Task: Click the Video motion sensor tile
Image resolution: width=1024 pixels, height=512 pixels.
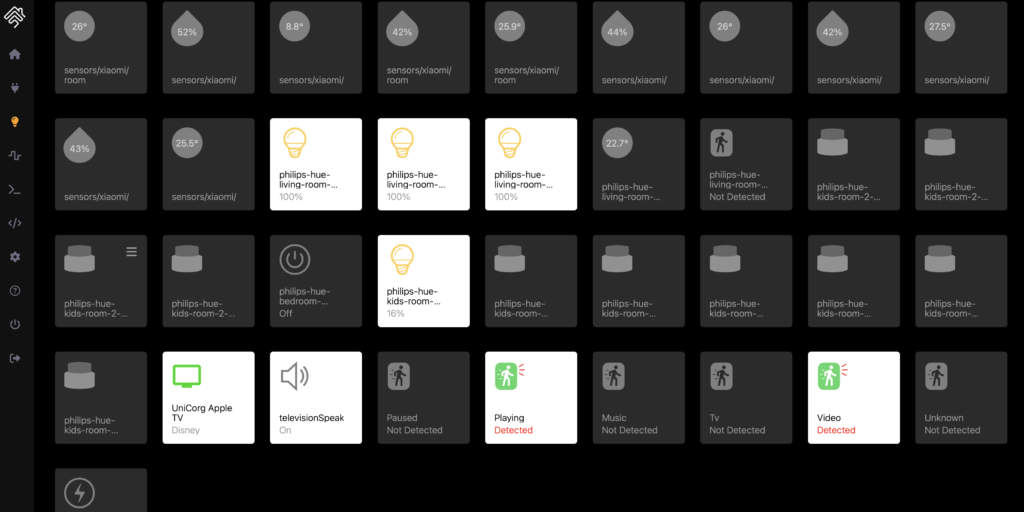Action: click(853, 398)
